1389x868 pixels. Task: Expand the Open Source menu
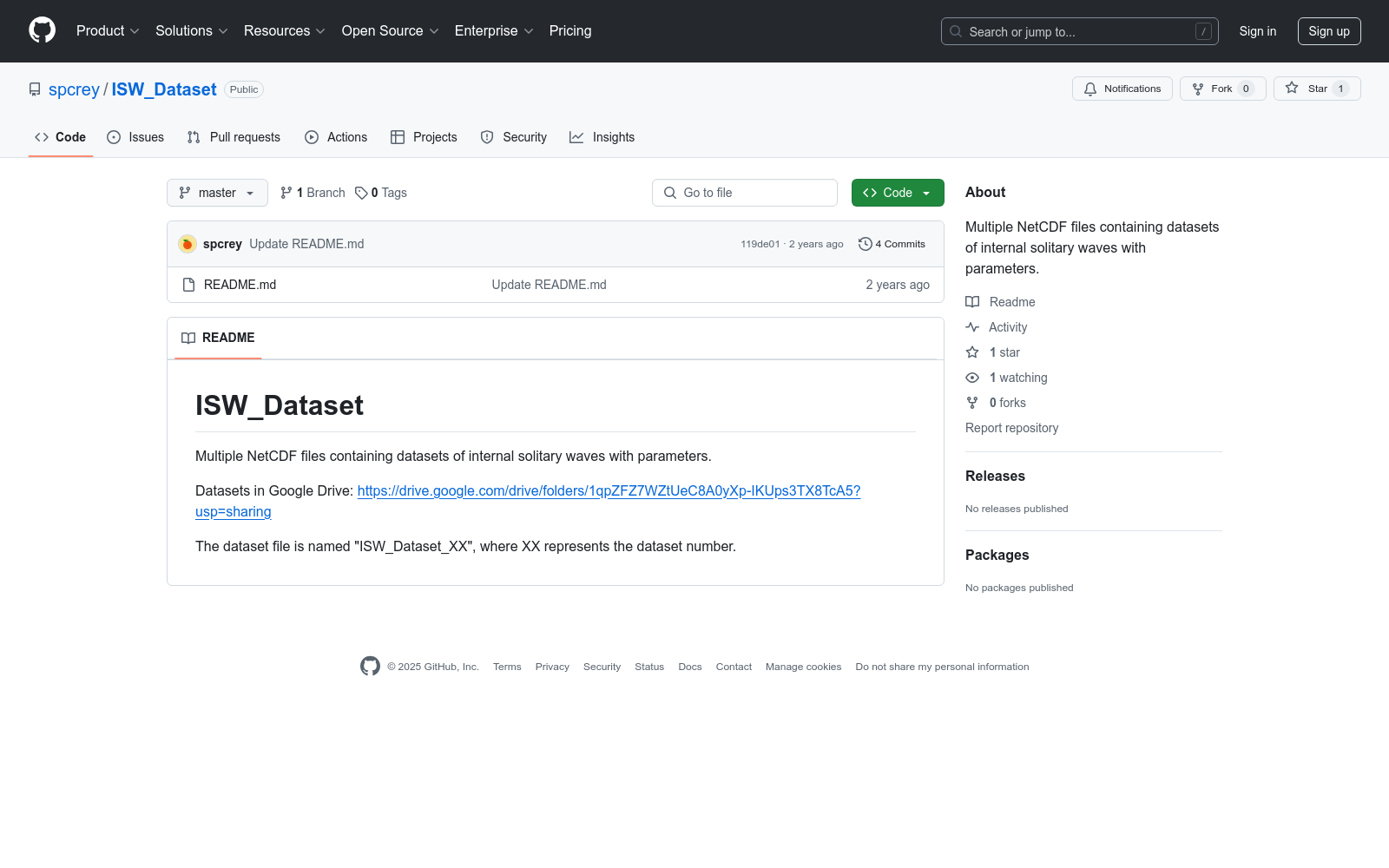pyautogui.click(x=391, y=30)
